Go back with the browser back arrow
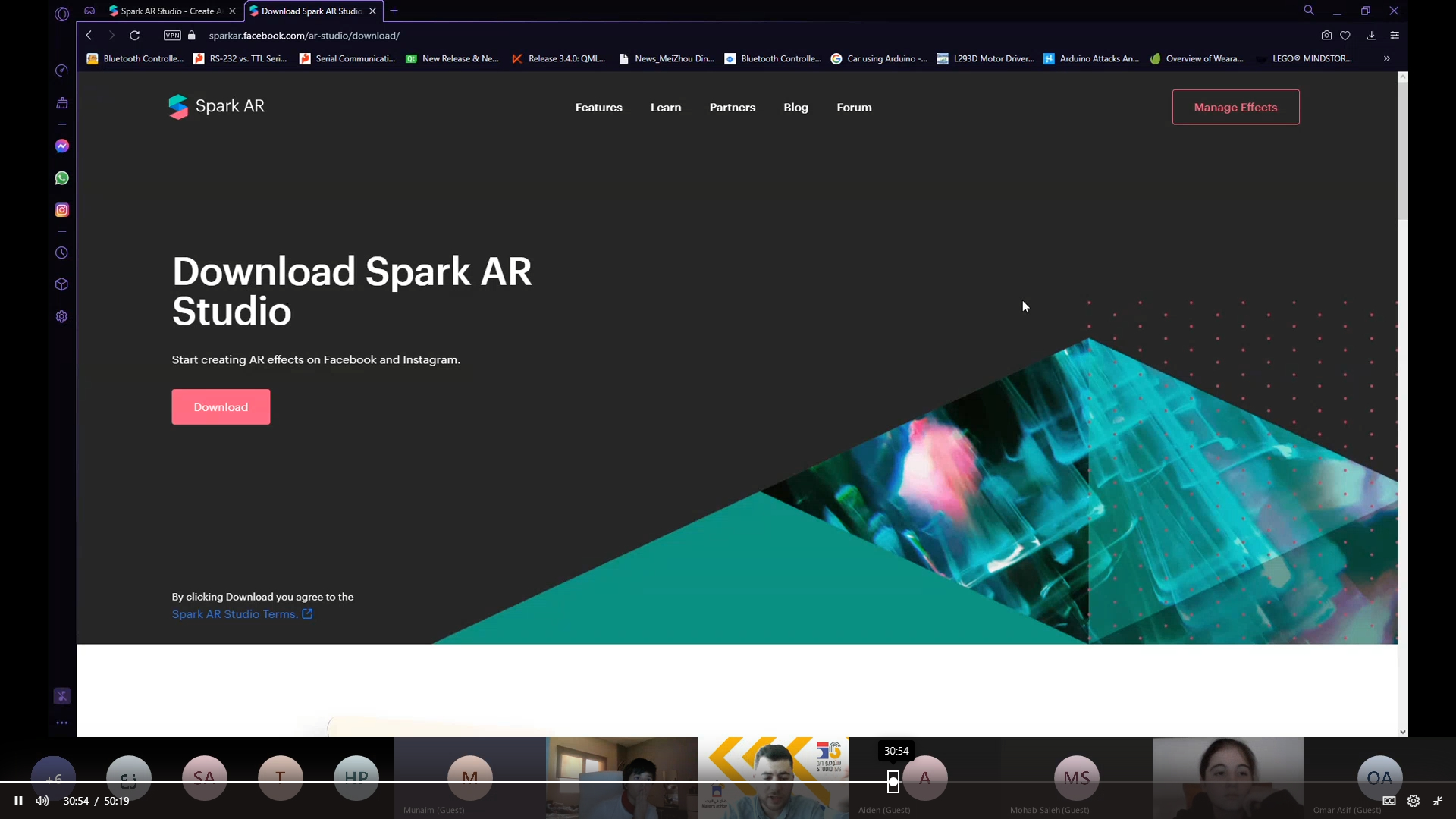This screenshot has height=819, width=1456. 89,36
